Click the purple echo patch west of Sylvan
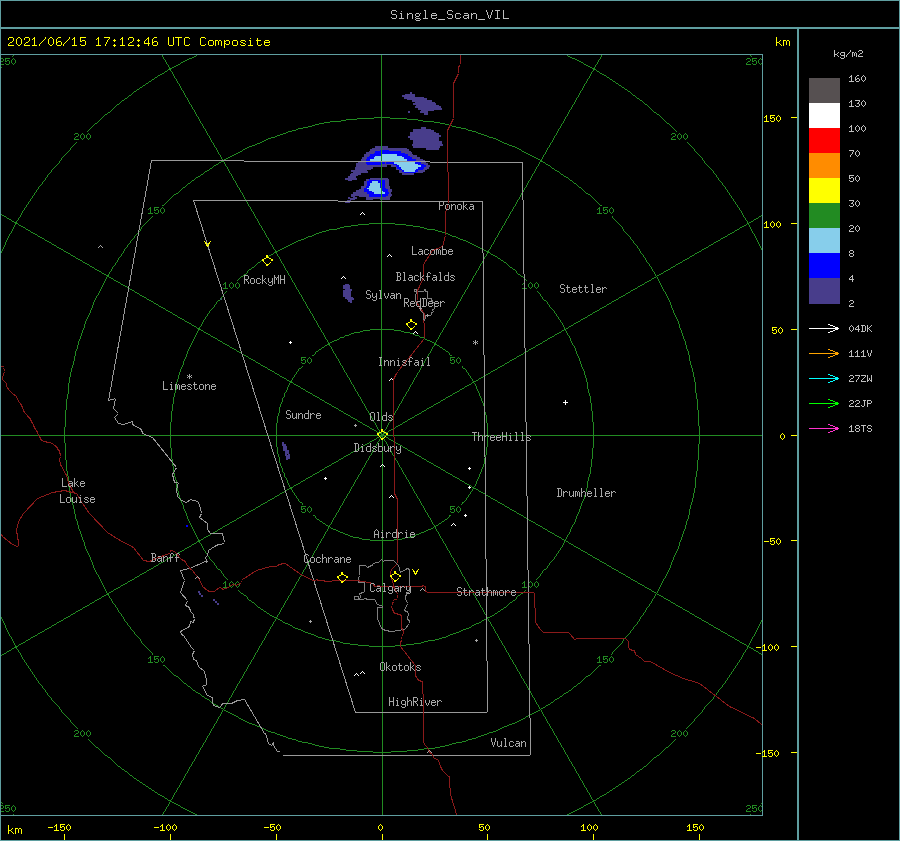This screenshot has height=841, width=900. [x=348, y=293]
